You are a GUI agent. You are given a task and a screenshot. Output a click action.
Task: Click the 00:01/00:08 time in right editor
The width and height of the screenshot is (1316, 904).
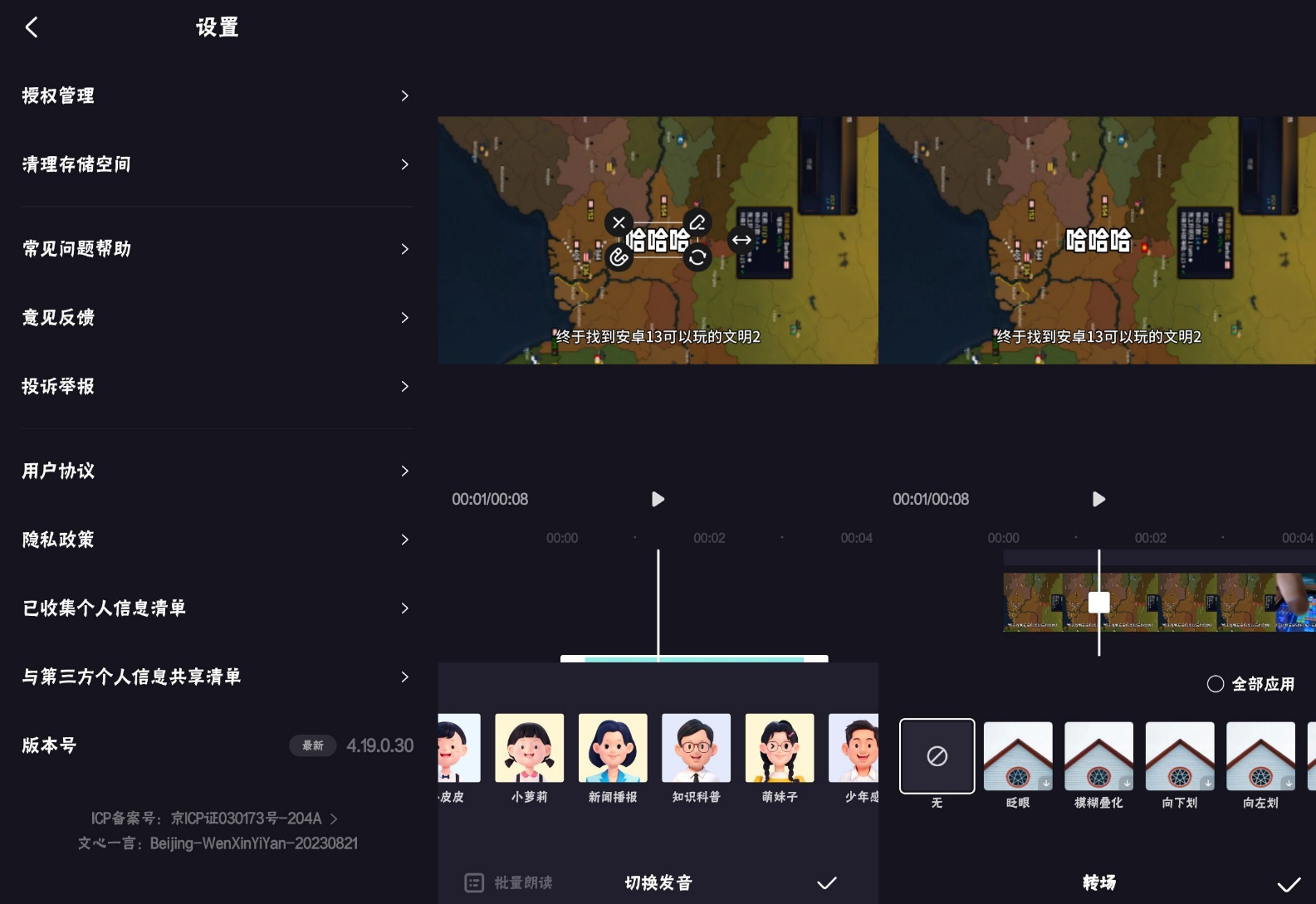[931, 499]
